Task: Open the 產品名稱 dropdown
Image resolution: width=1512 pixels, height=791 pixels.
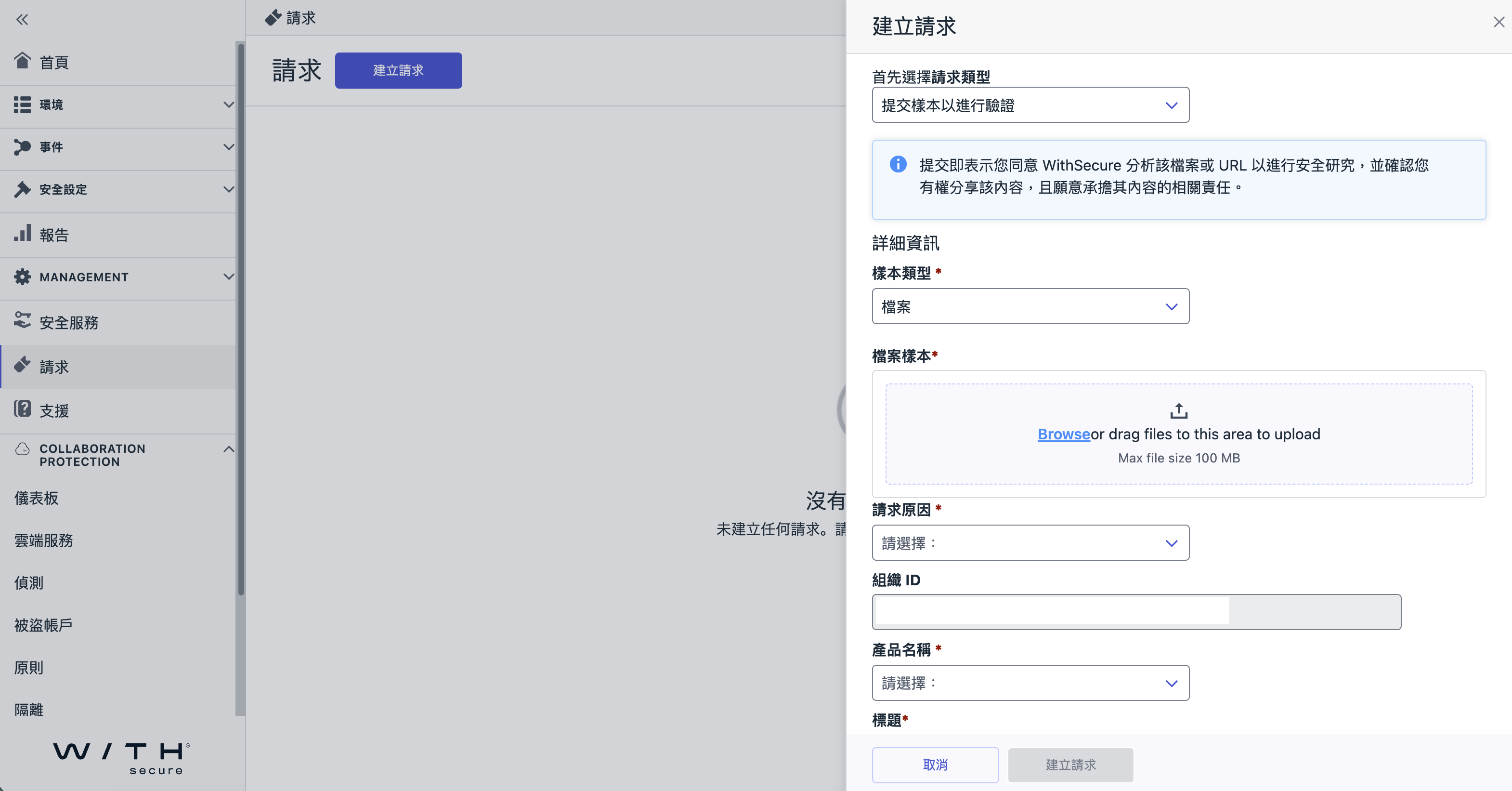Action: point(1030,683)
